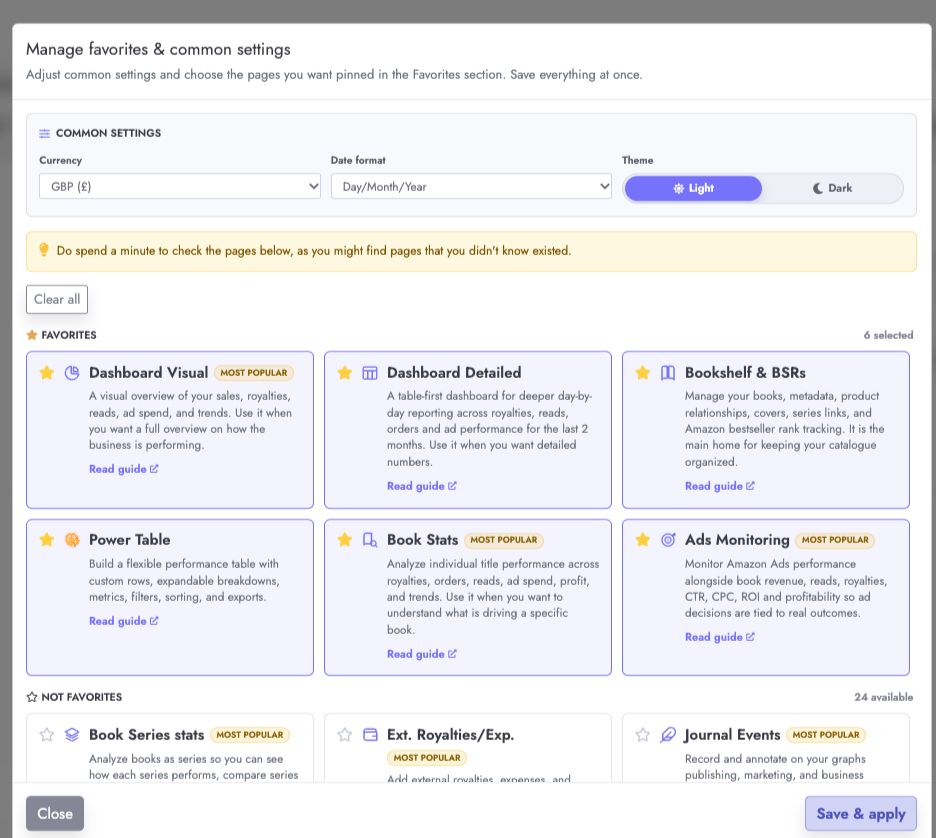Screen dimensions: 936x838
Task: Click the lightbulb tip icon
Action: coord(44,249)
